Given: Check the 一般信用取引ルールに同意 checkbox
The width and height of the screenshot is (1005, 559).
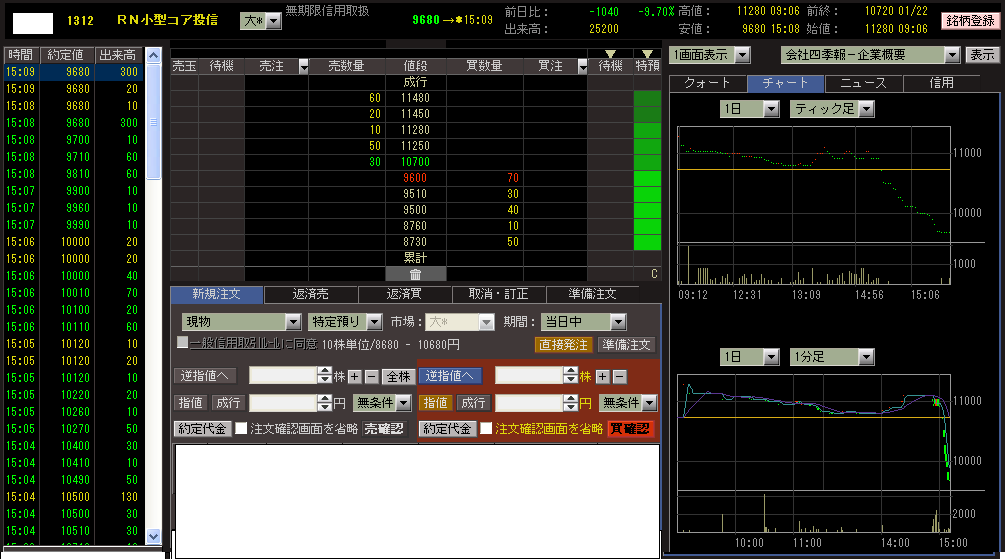Looking at the screenshot, I should [182, 343].
